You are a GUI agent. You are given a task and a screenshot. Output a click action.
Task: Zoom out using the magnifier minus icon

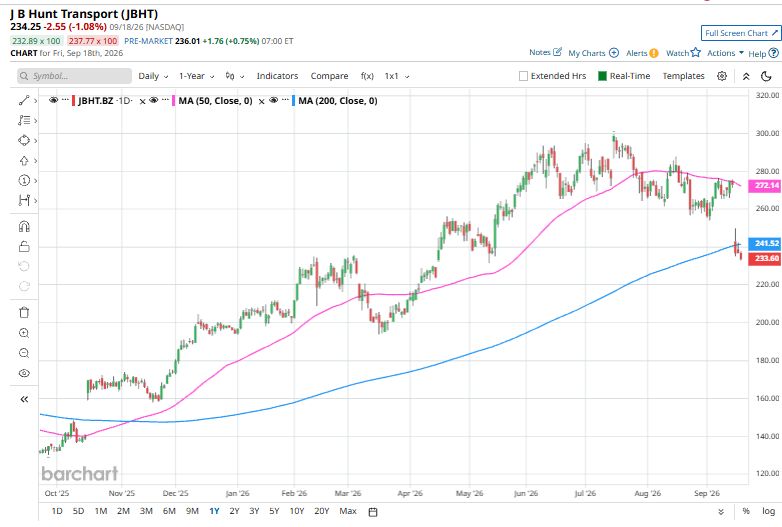coord(24,353)
